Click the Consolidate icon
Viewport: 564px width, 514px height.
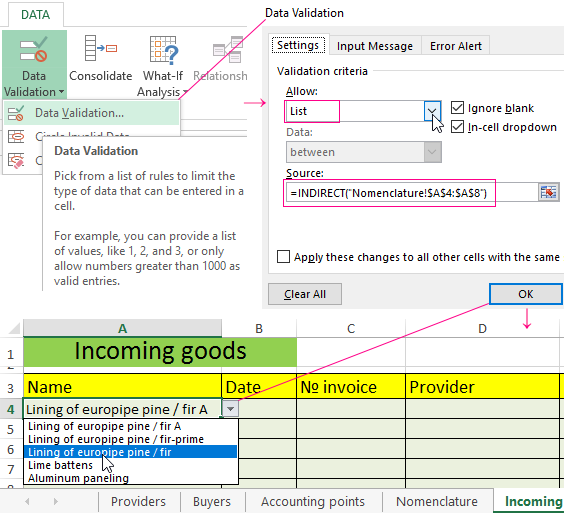point(101,48)
